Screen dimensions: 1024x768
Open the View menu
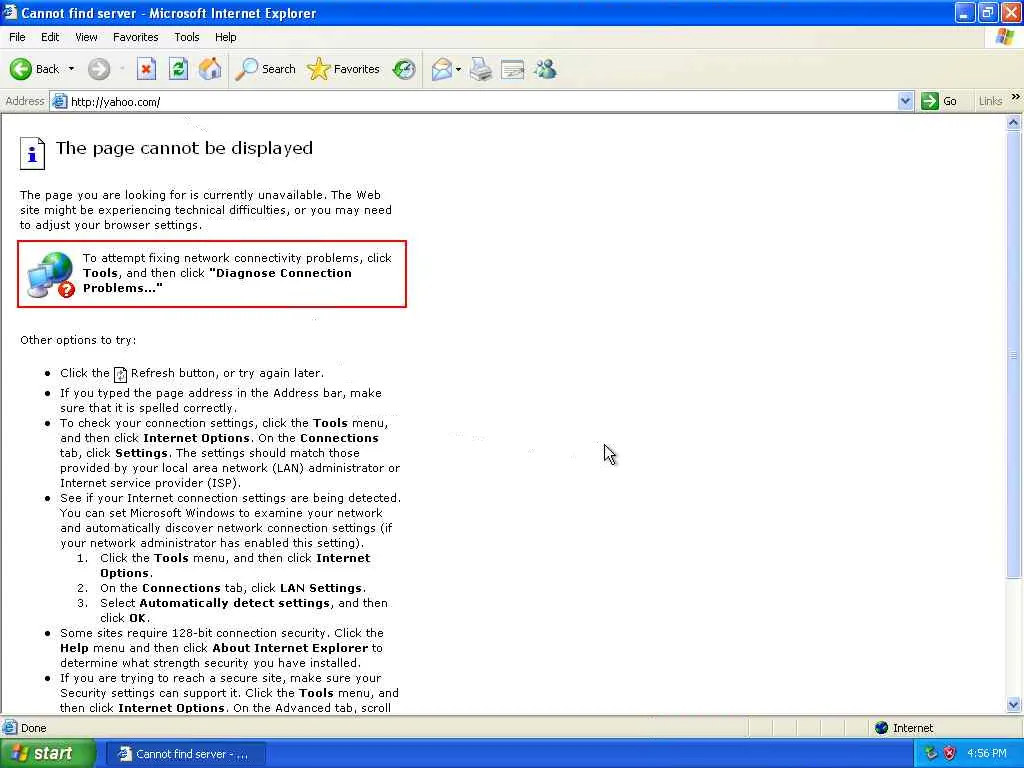pos(86,37)
